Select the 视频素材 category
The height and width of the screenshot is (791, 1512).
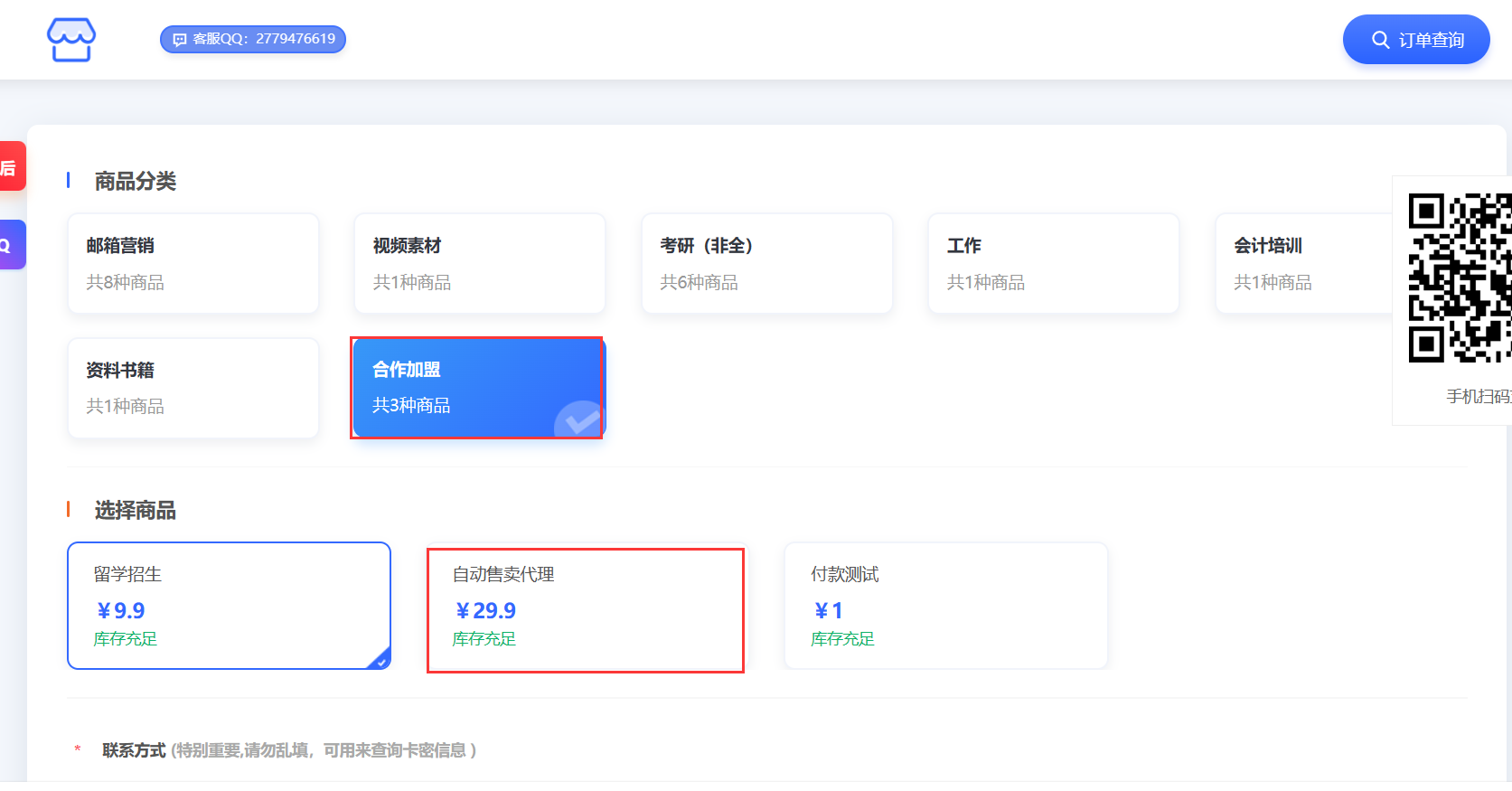[x=479, y=263]
